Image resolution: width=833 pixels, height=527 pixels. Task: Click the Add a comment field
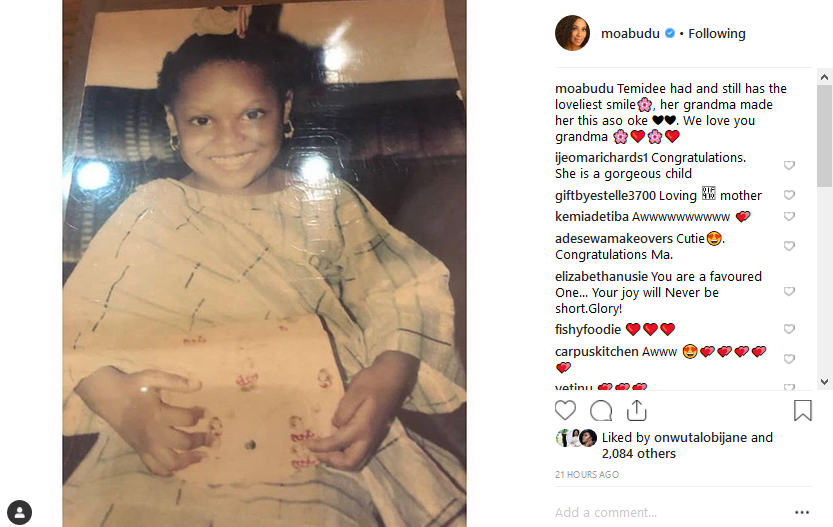tap(669, 513)
